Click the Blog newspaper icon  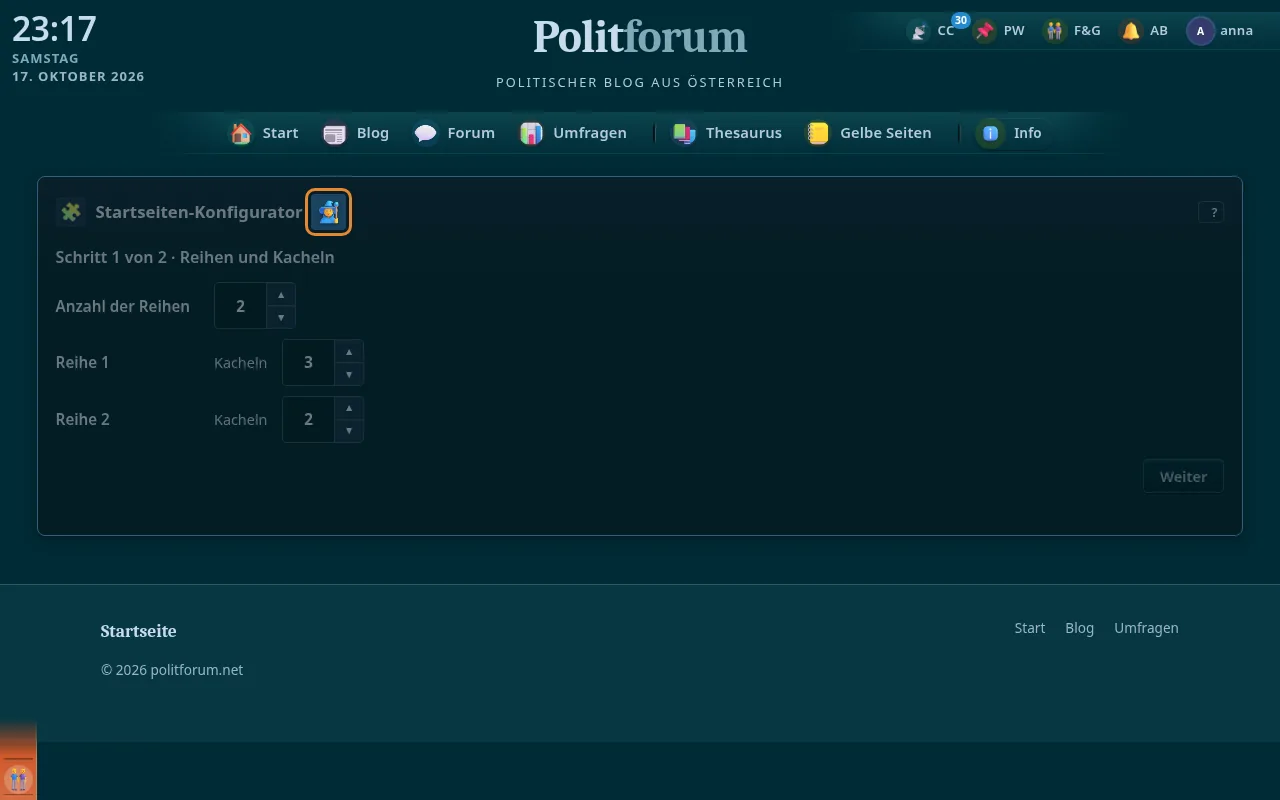[335, 133]
